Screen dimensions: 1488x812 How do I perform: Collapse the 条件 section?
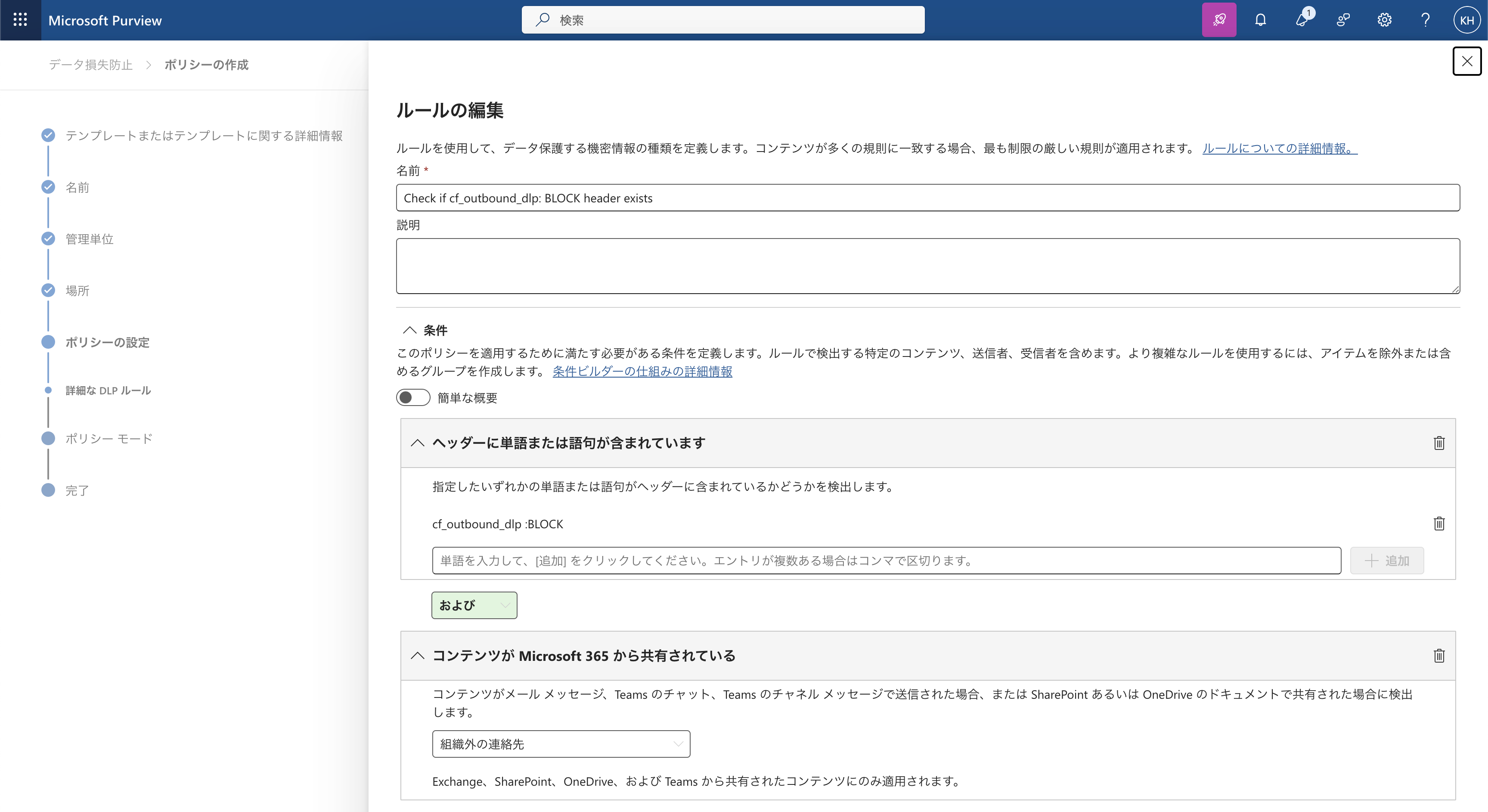click(x=409, y=330)
